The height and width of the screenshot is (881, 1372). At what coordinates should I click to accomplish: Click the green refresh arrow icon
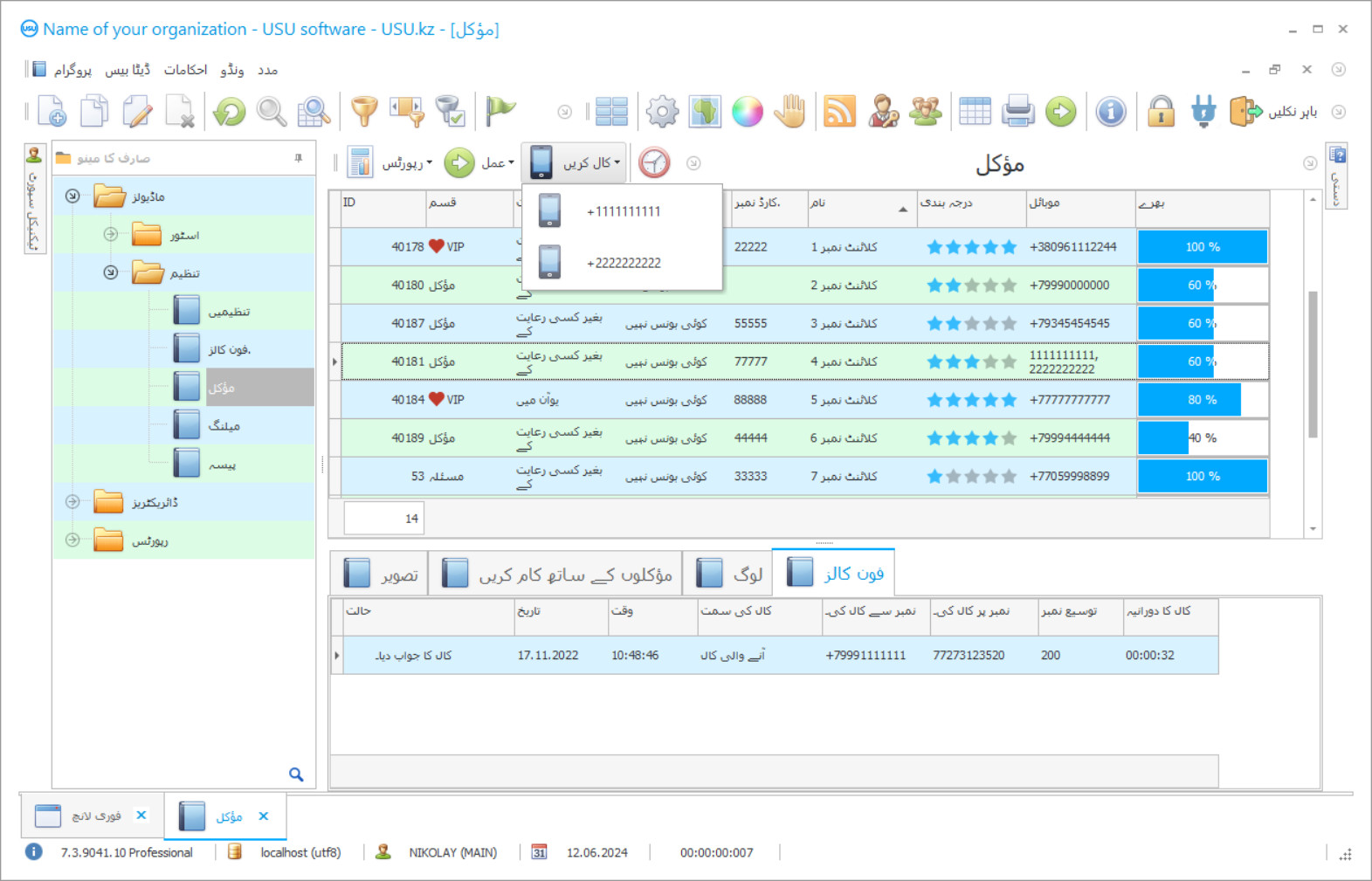click(x=230, y=112)
